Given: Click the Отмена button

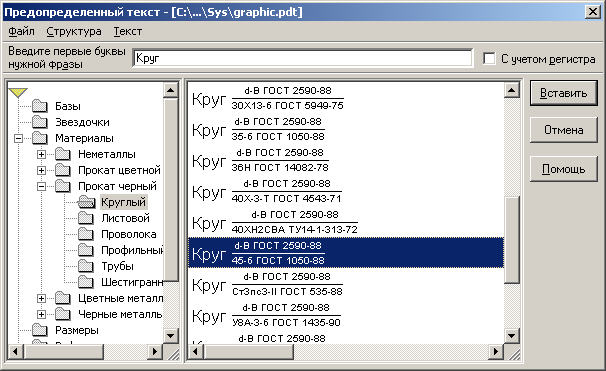Looking at the screenshot, I should 563,130.
